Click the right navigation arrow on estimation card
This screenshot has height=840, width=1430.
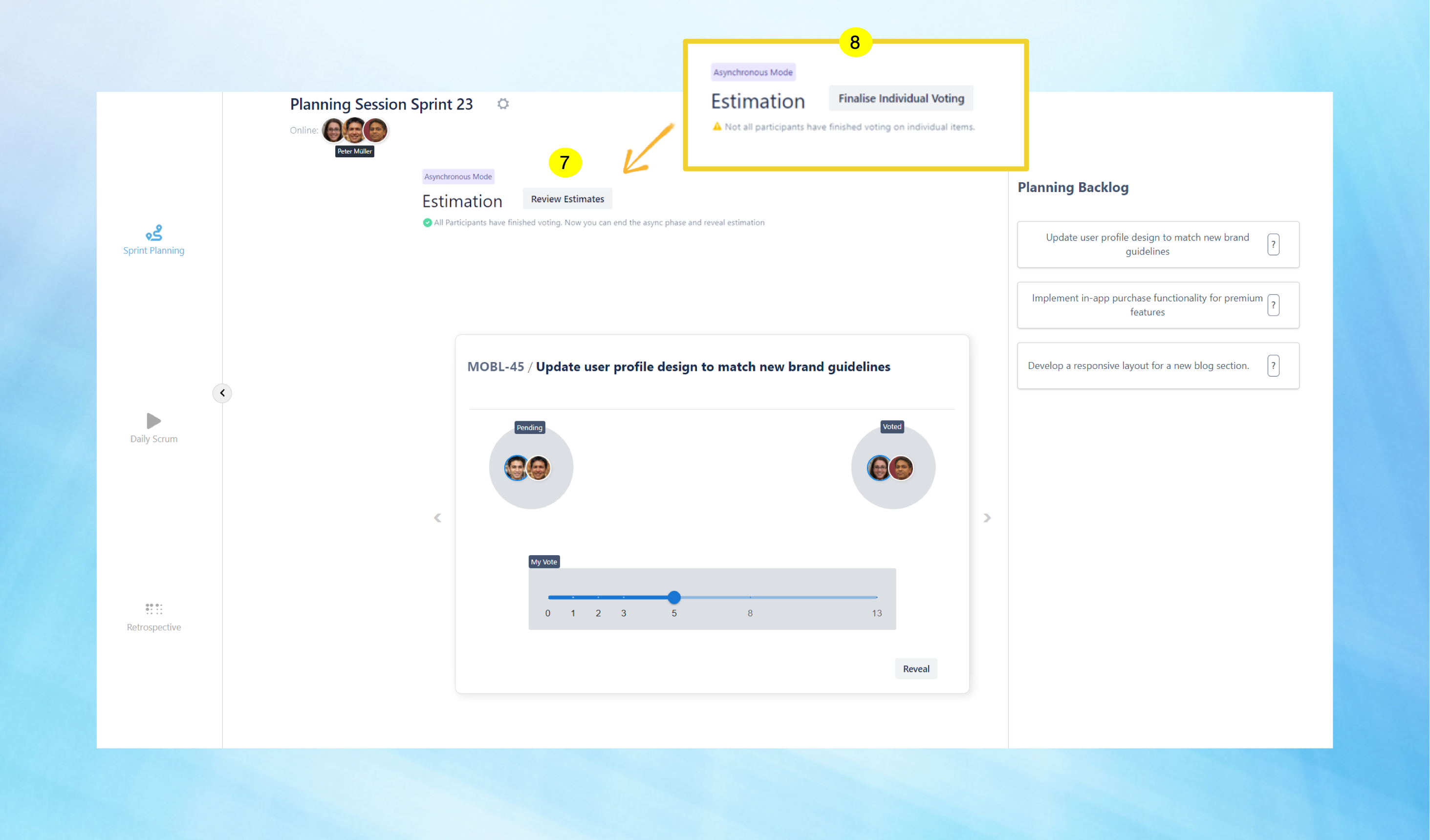[988, 518]
